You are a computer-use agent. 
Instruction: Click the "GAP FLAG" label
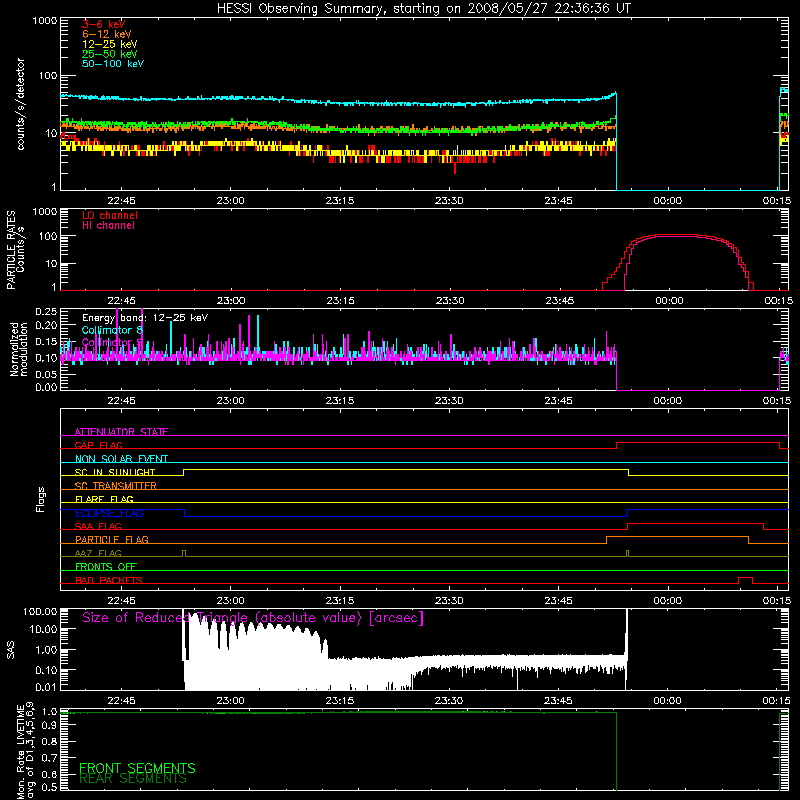98,445
